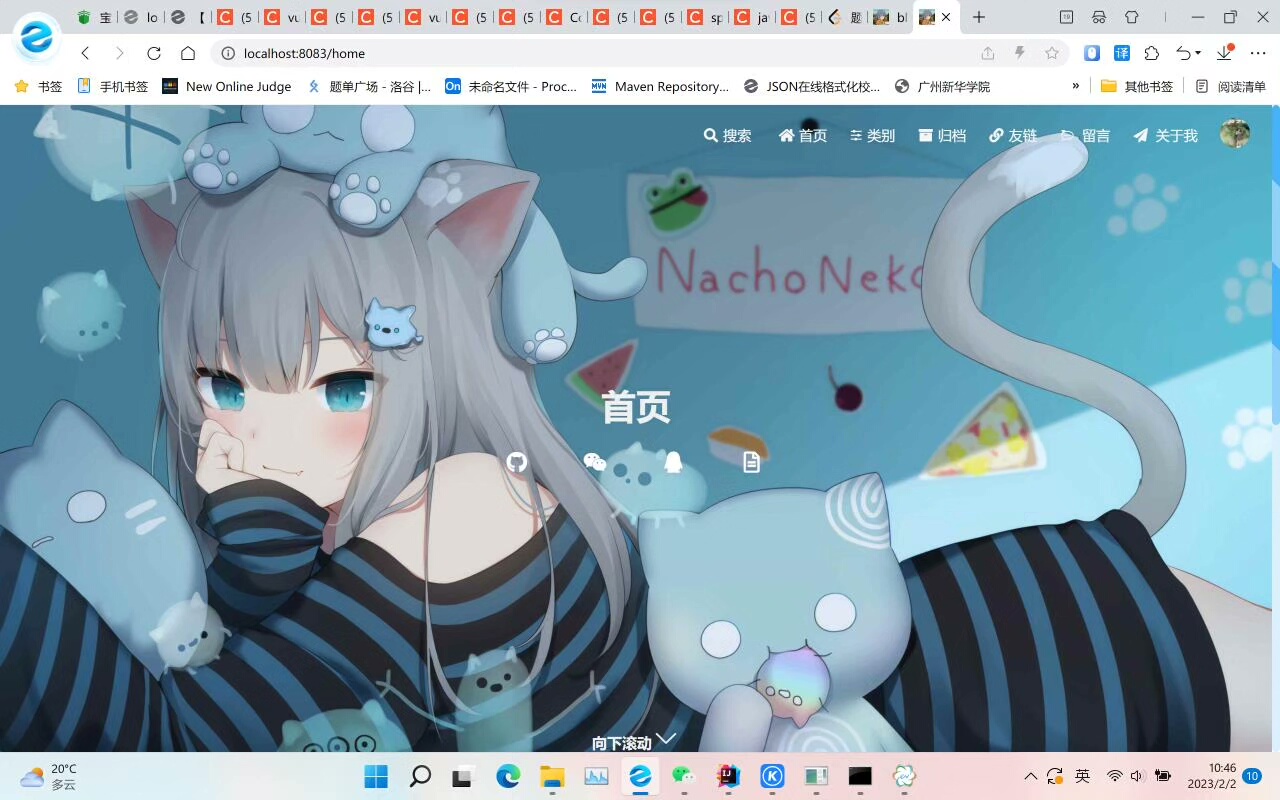Screen dimensions: 1280x800
Task: Open the user avatar in the navbar
Action: point(1235,134)
